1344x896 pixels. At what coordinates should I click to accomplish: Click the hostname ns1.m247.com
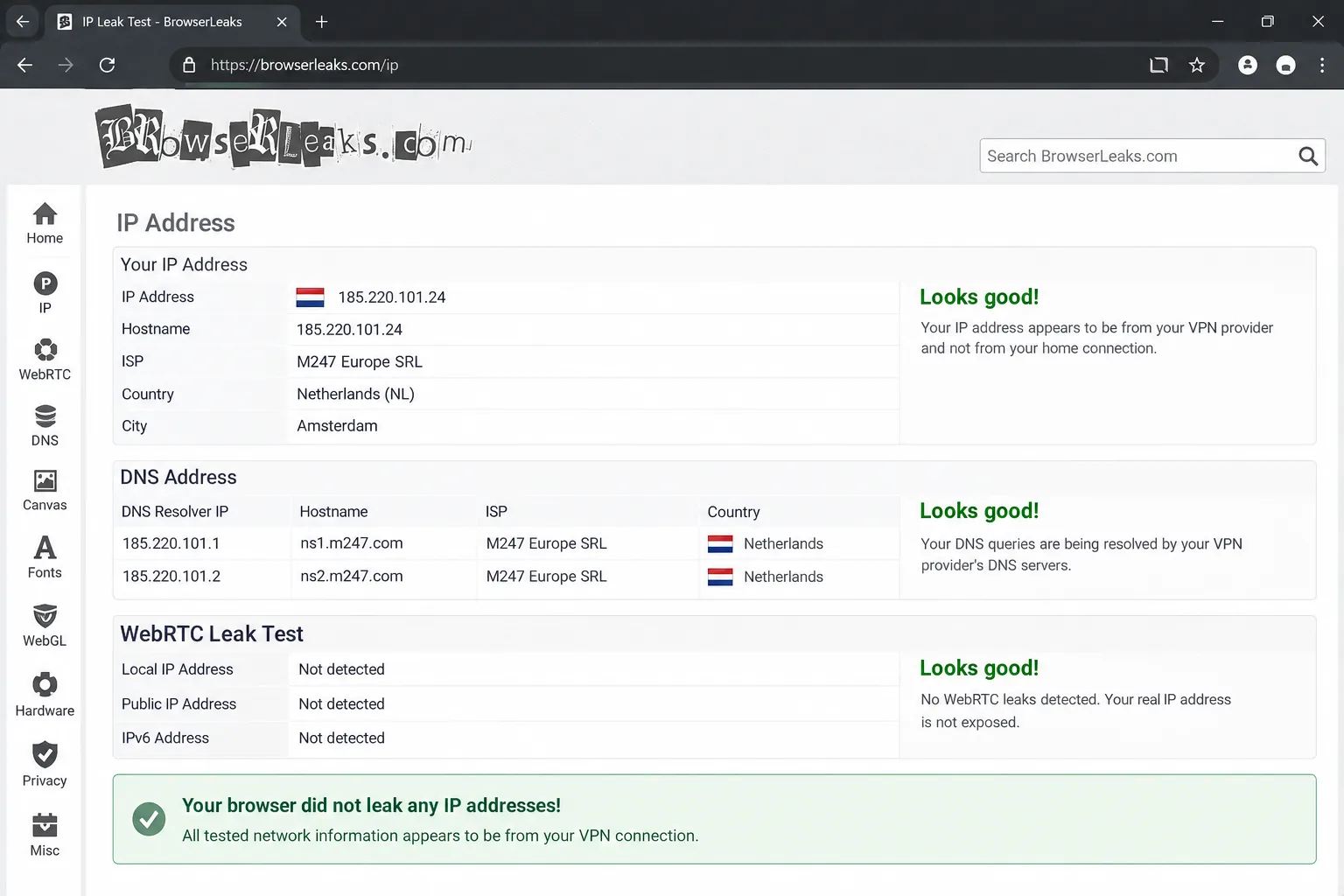pos(352,543)
